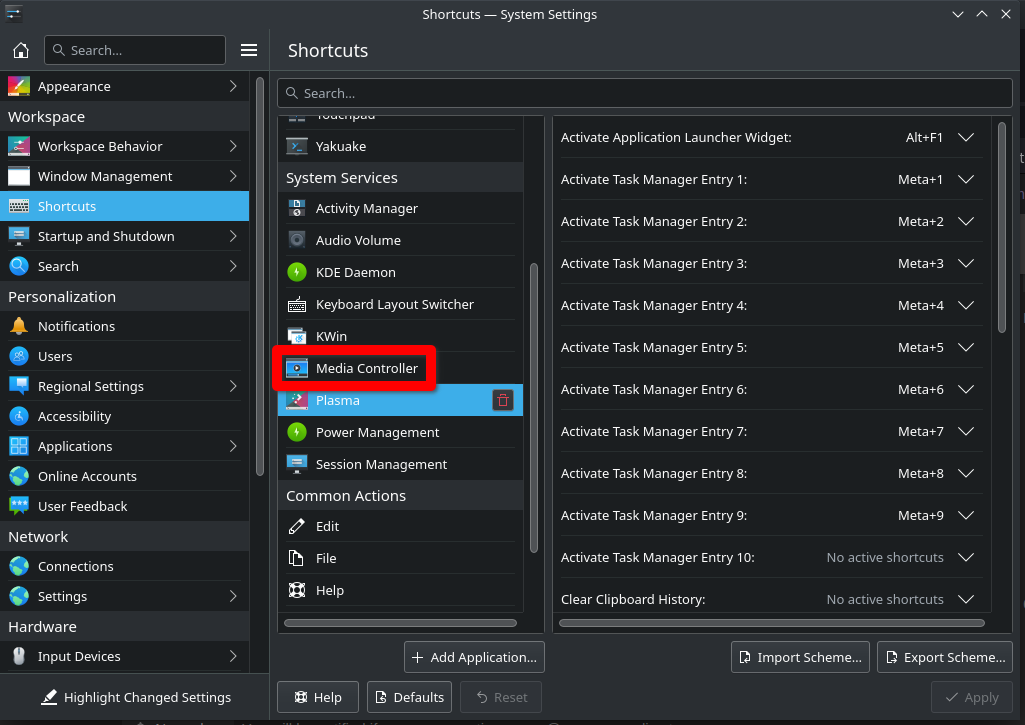Click the Regional Settings icon

click(x=19, y=386)
